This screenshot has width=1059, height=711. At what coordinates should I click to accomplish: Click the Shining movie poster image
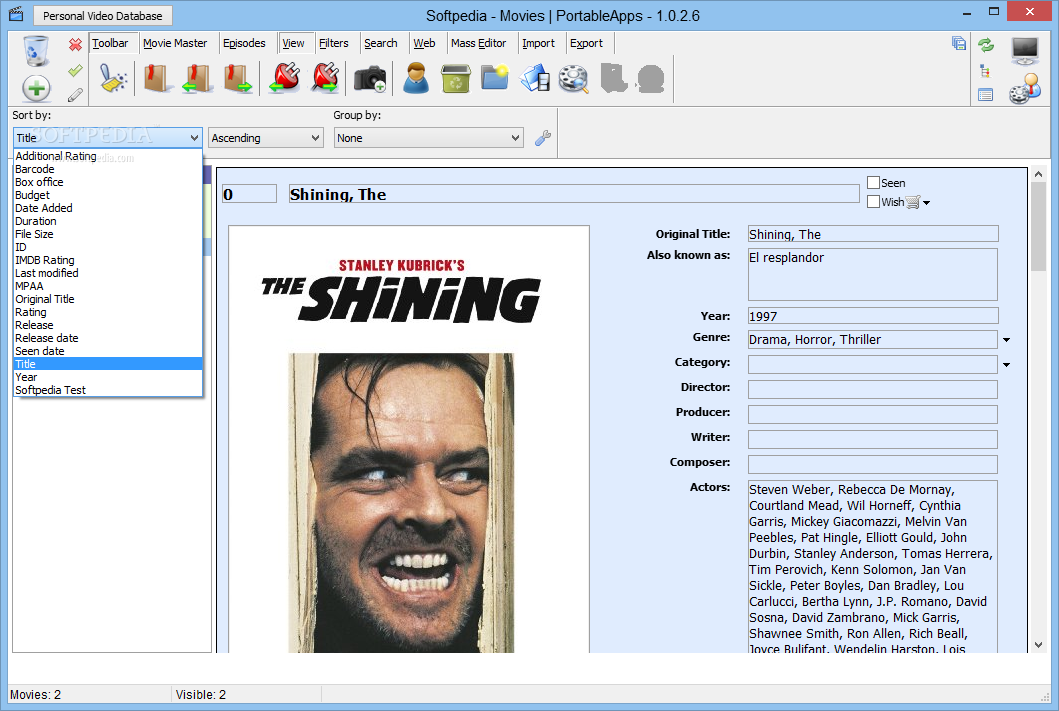point(409,440)
